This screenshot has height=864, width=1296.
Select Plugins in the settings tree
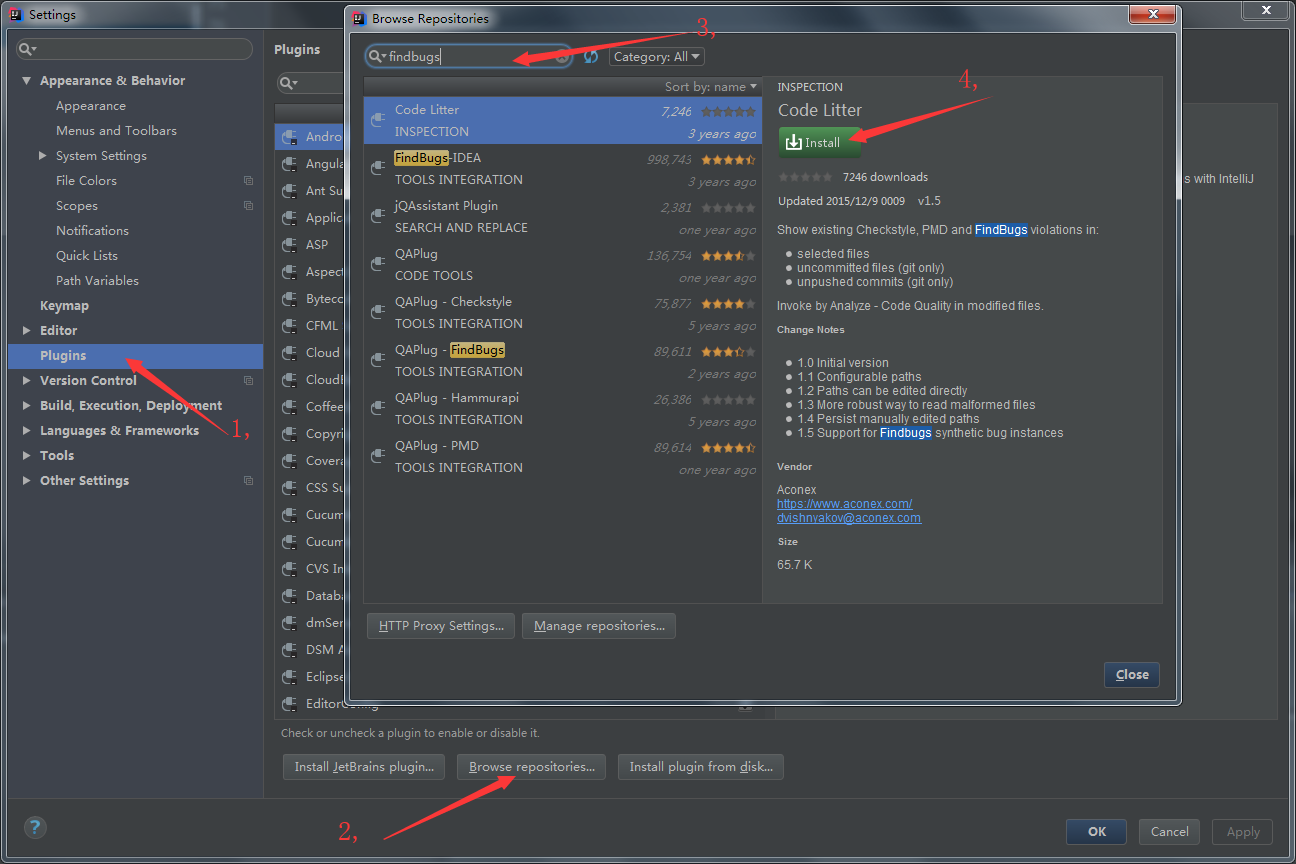(135, 356)
